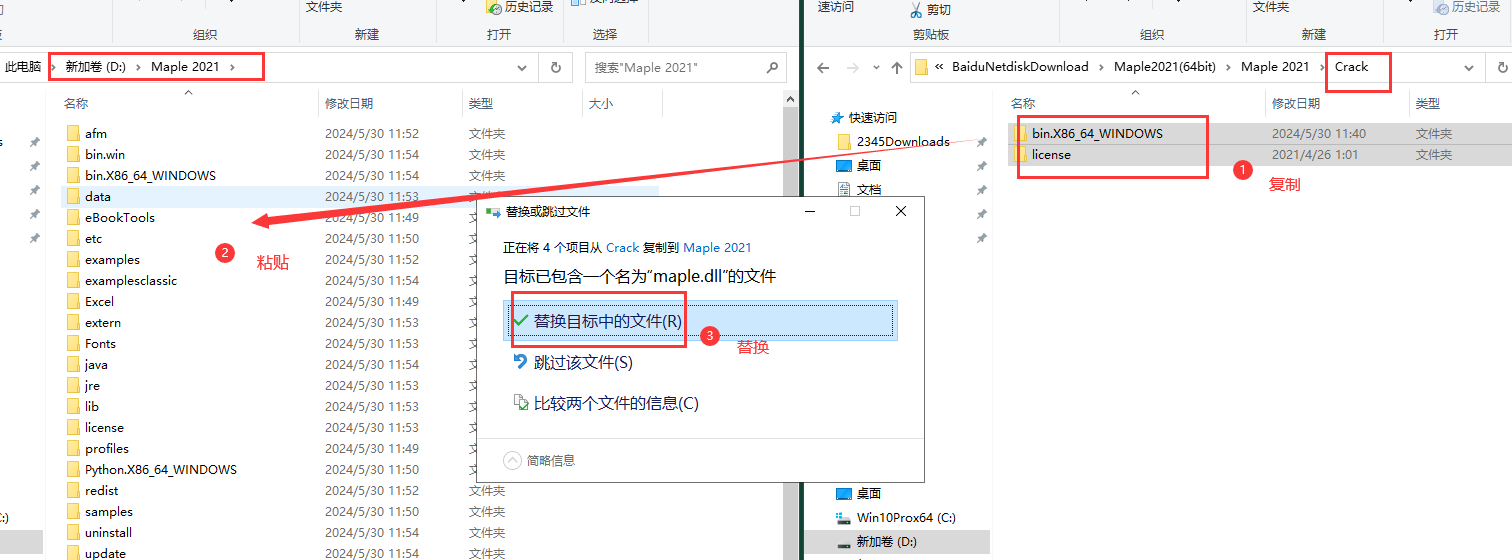Expand the 简略信息 chevron in dialog
Image resolution: width=1512 pixels, height=560 pixels.
[513, 460]
